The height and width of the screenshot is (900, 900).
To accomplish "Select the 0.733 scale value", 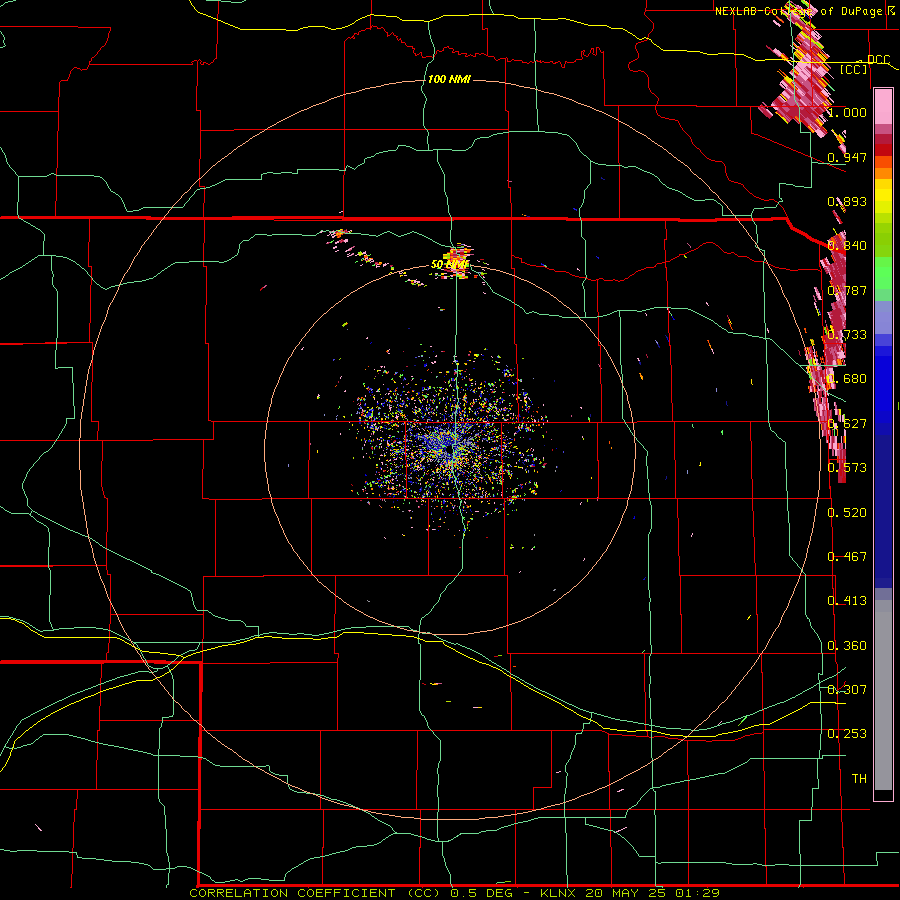I will pos(847,335).
